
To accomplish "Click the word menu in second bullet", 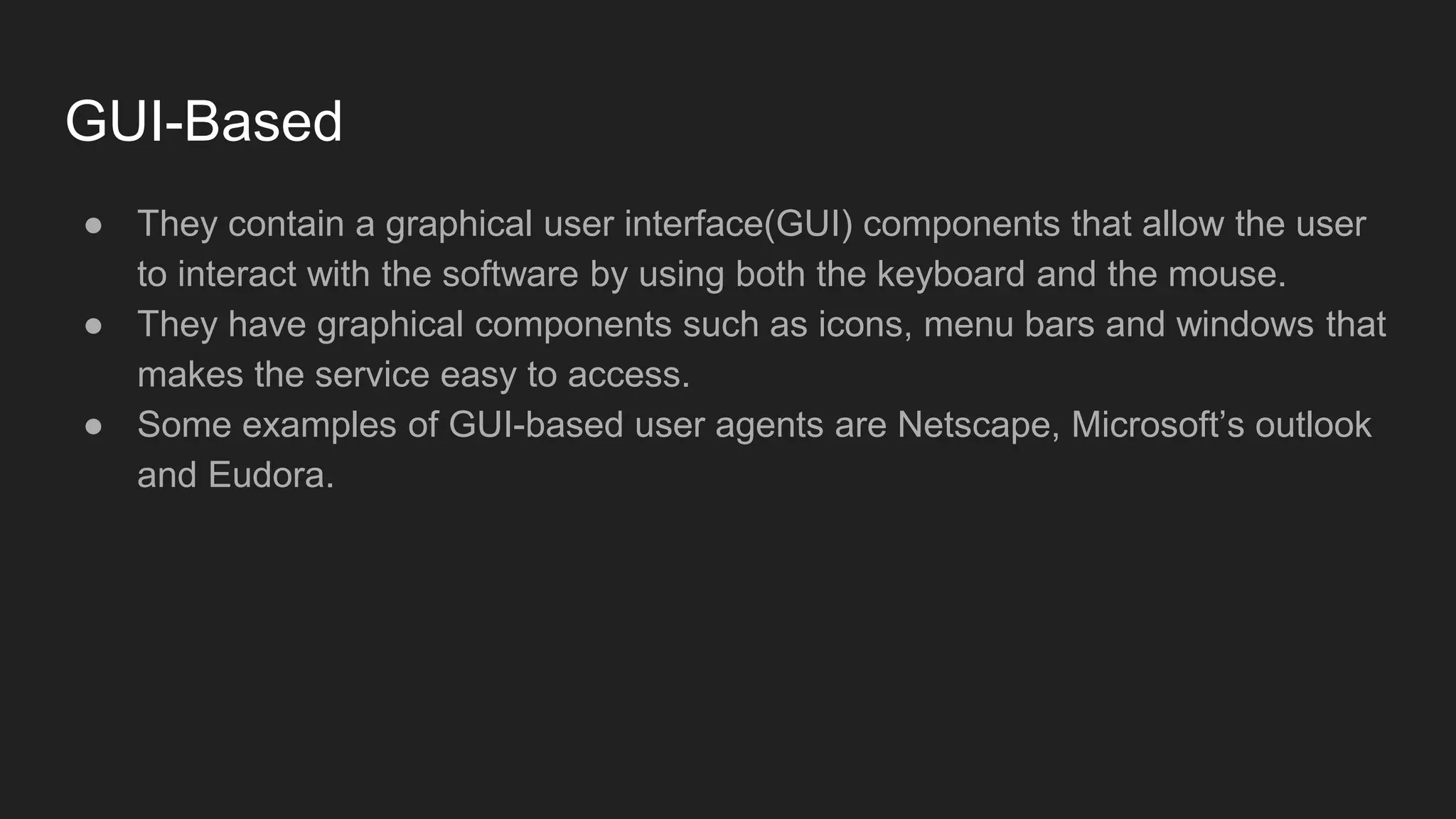I will [969, 326].
